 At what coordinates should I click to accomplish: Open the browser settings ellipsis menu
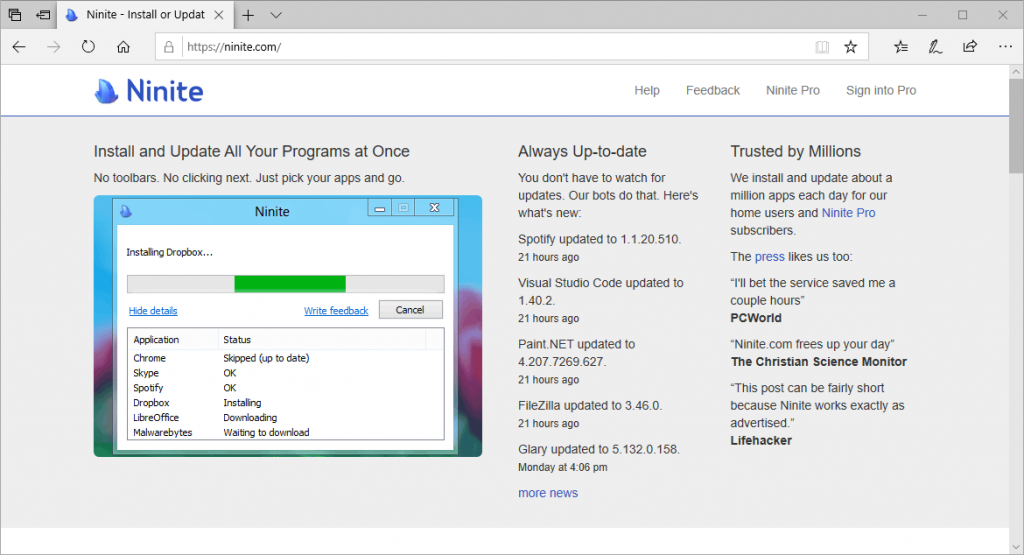click(x=1005, y=47)
